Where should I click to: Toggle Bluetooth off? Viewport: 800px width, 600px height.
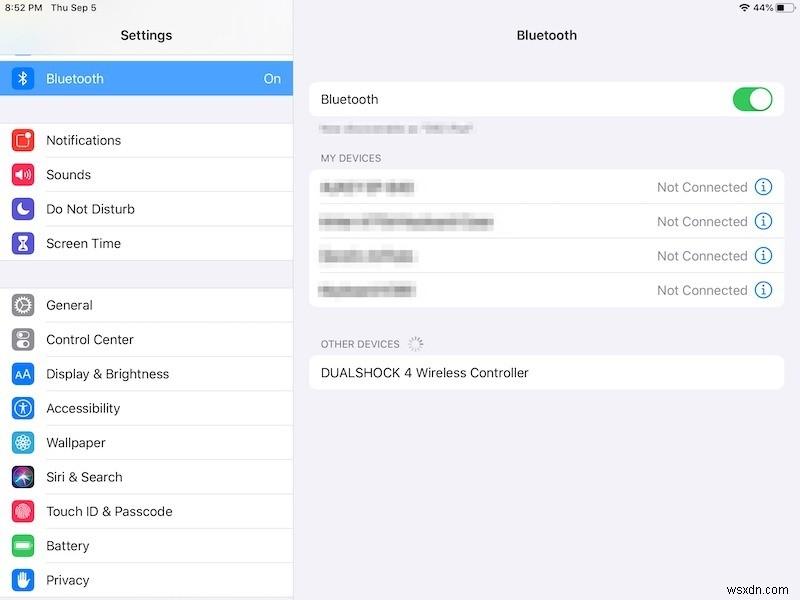(x=754, y=99)
